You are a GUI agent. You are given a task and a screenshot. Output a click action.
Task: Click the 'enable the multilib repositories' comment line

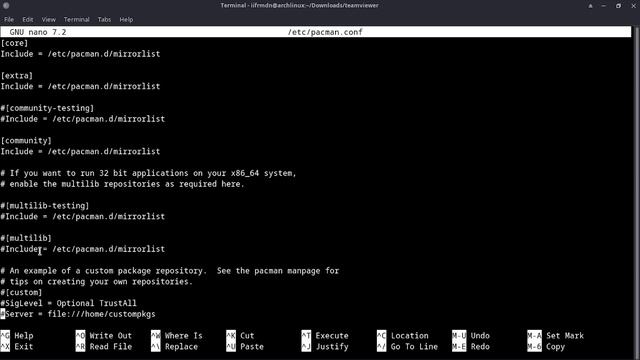pos(122,184)
